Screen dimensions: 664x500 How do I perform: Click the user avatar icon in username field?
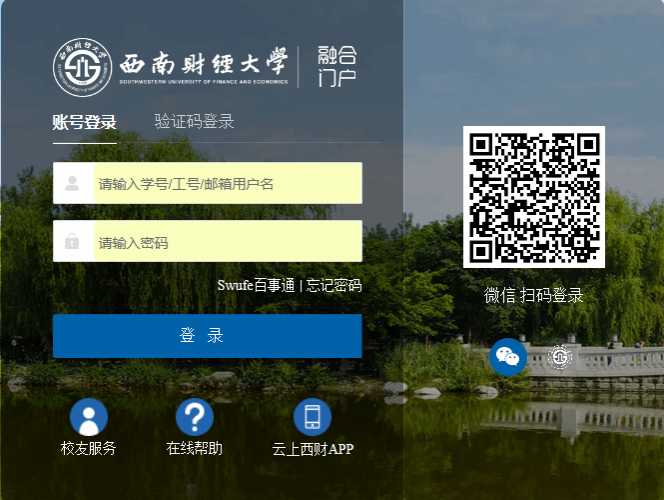(x=73, y=183)
